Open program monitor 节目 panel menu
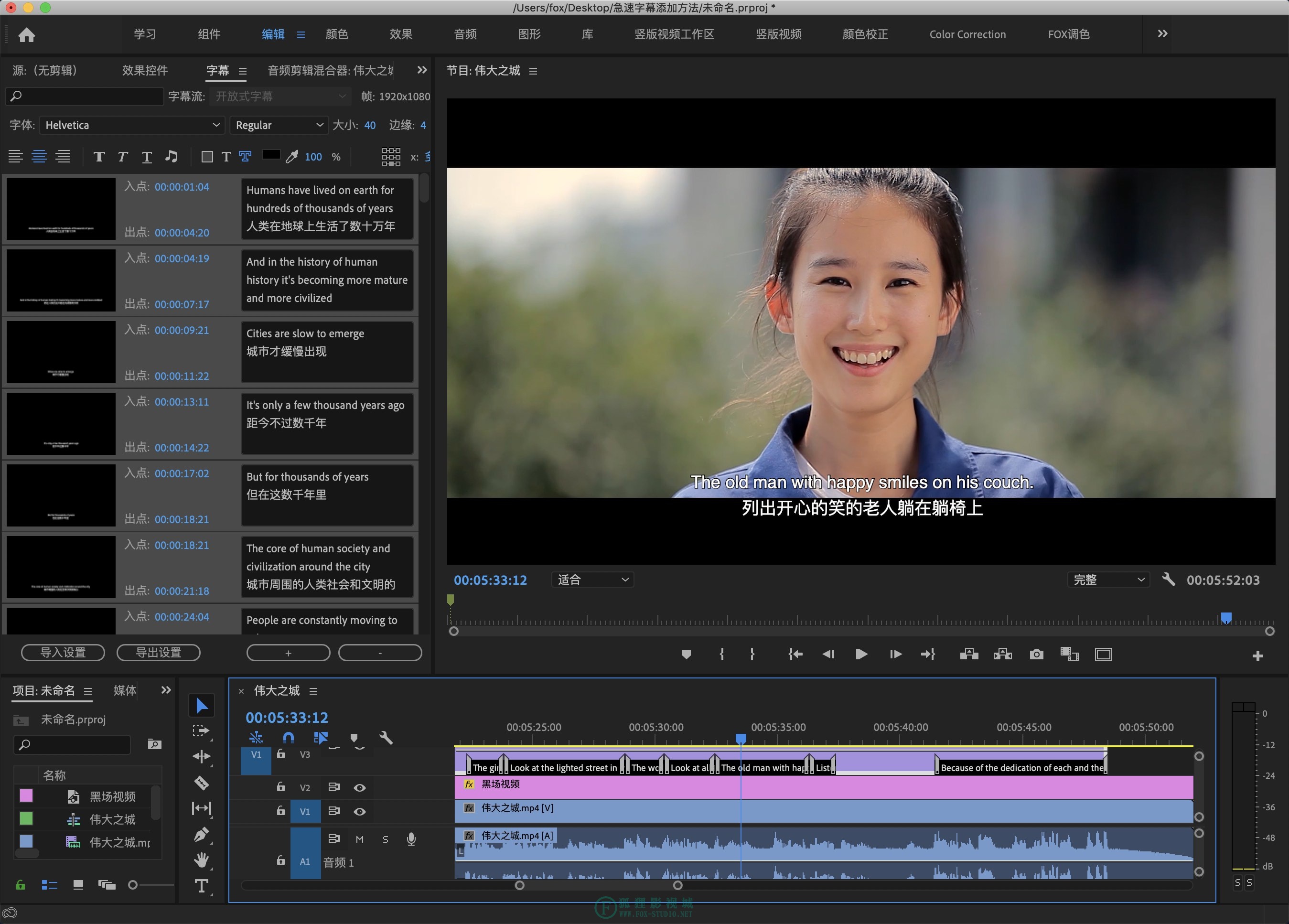The height and width of the screenshot is (924, 1289). point(533,71)
